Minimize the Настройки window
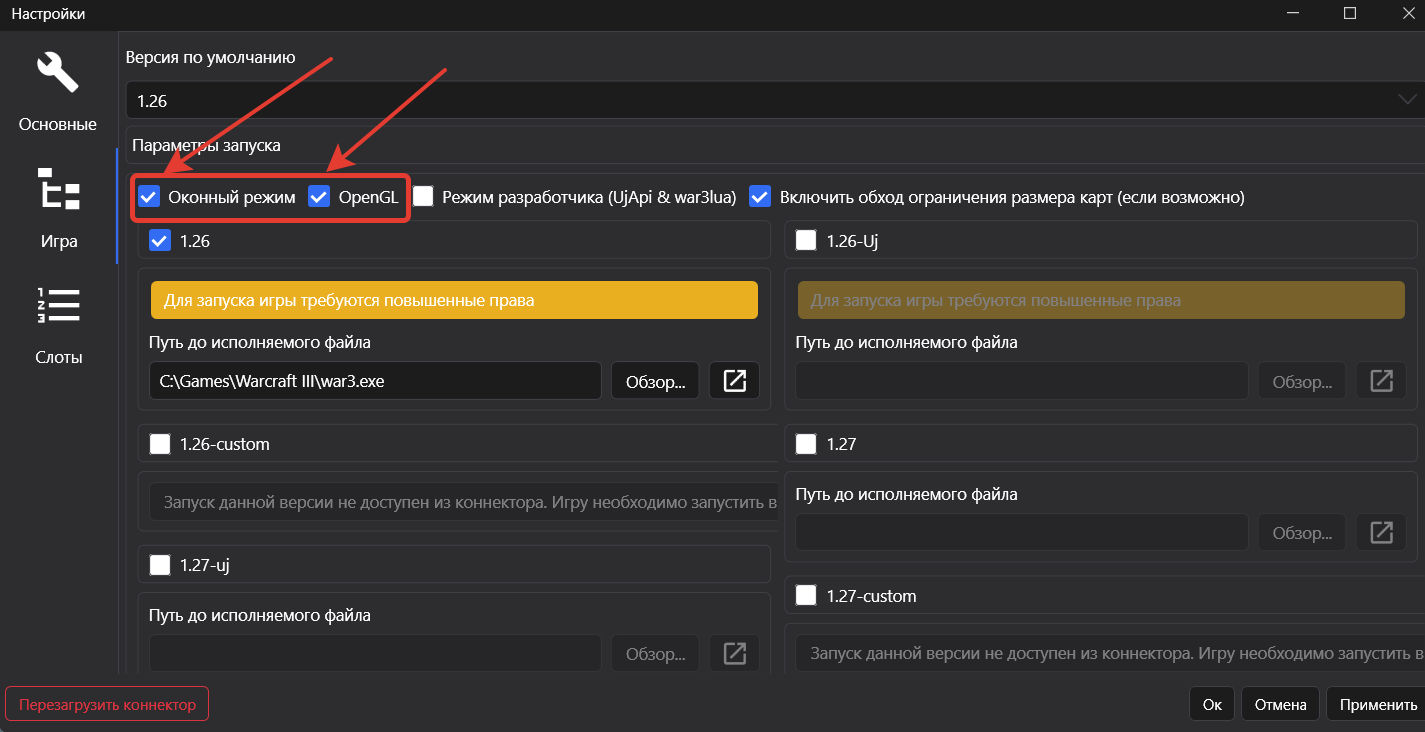Image resolution: width=1425 pixels, height=732 pixels. (1294, 13)
